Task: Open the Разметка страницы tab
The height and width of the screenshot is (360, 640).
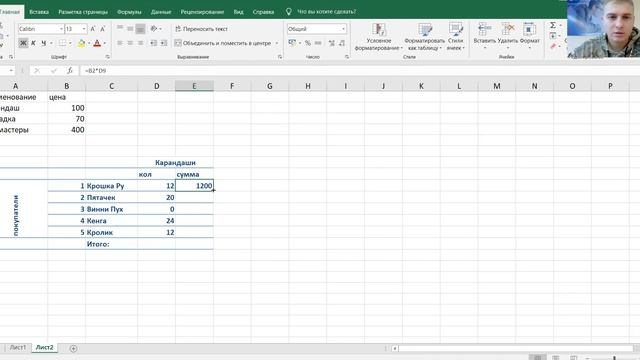Action: [83, 12]
